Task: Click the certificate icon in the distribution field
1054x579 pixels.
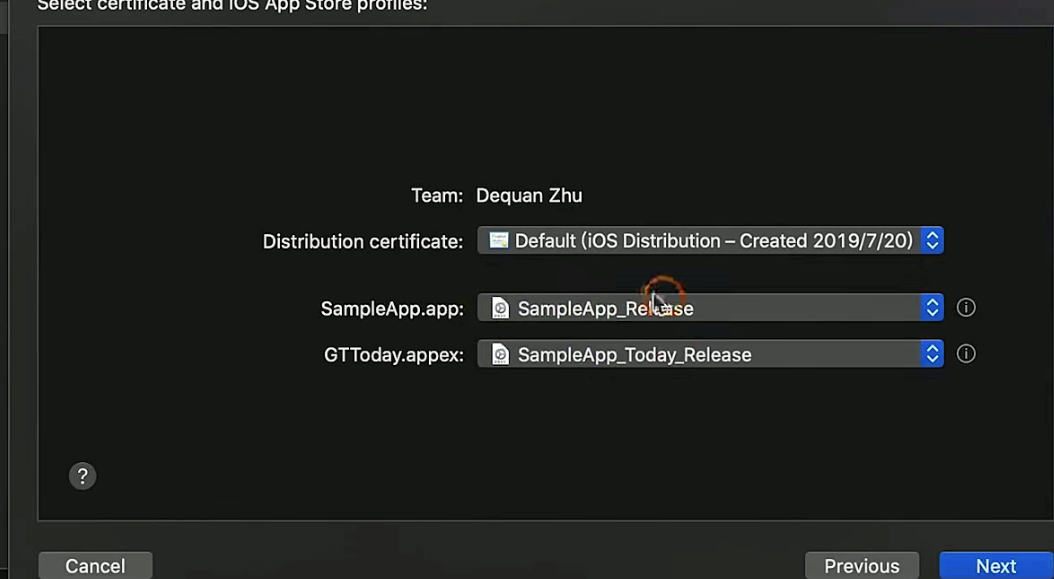Action: [498, 241]
